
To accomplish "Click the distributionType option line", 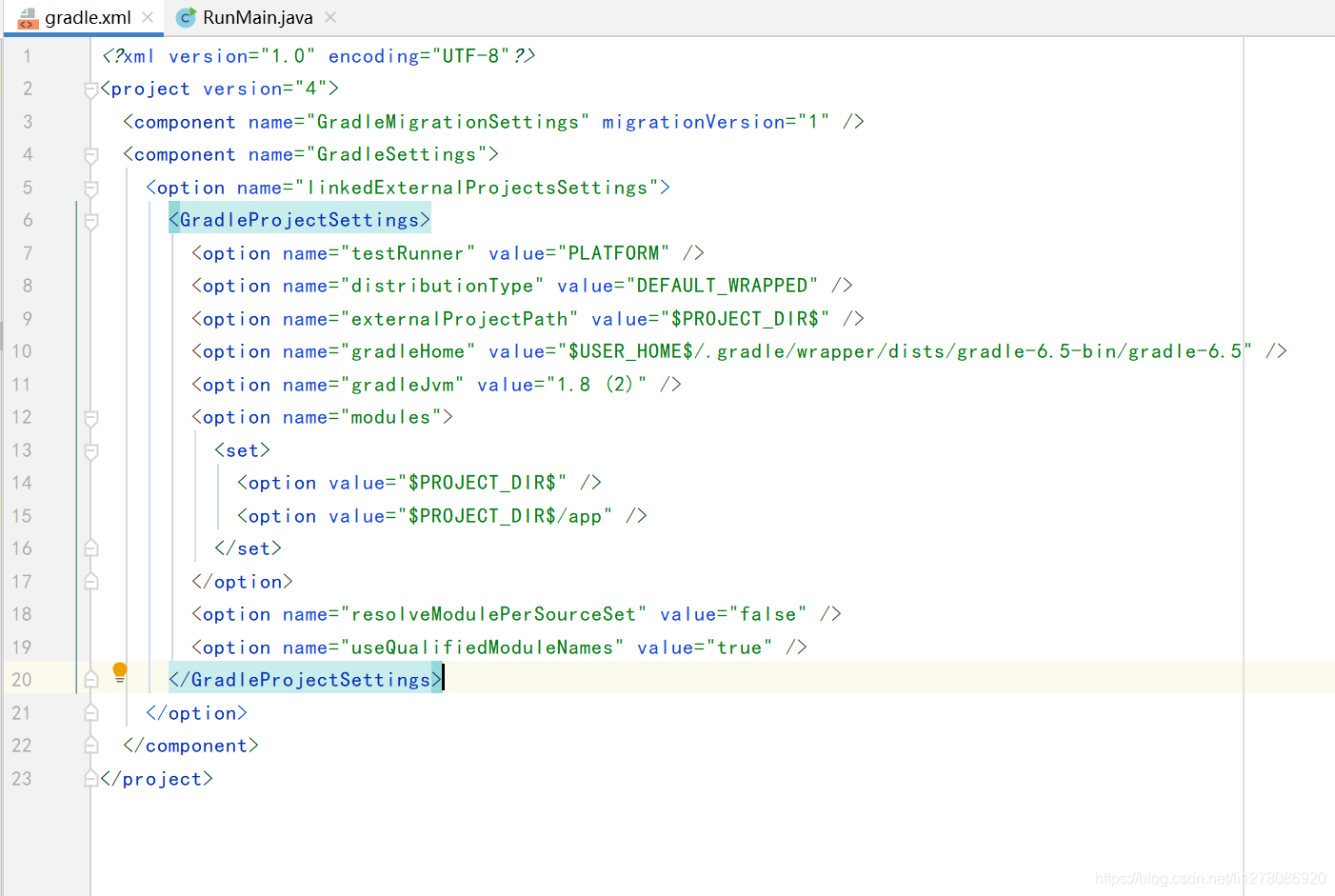I will 522,286.
